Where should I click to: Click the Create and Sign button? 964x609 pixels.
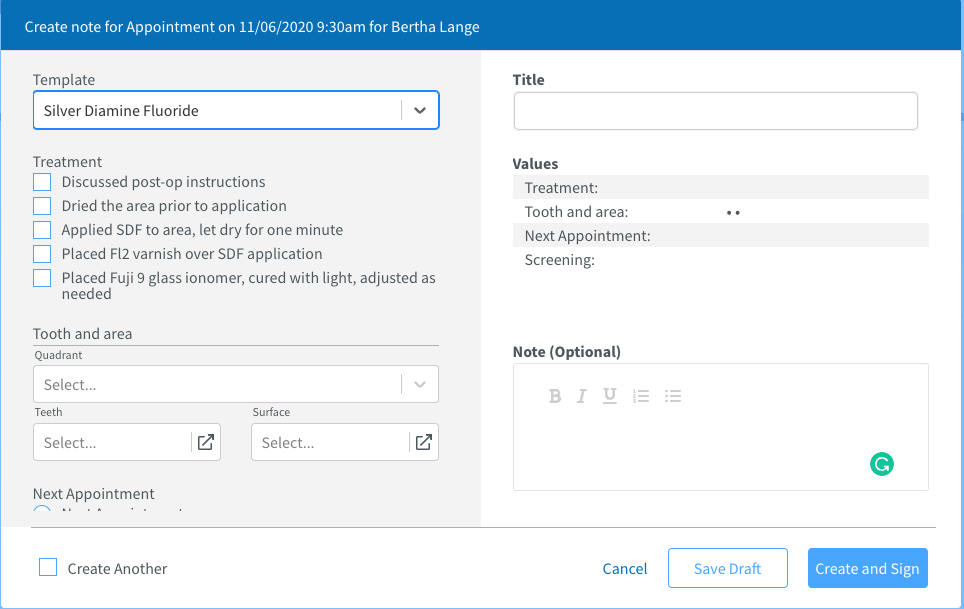click(867, 568)
